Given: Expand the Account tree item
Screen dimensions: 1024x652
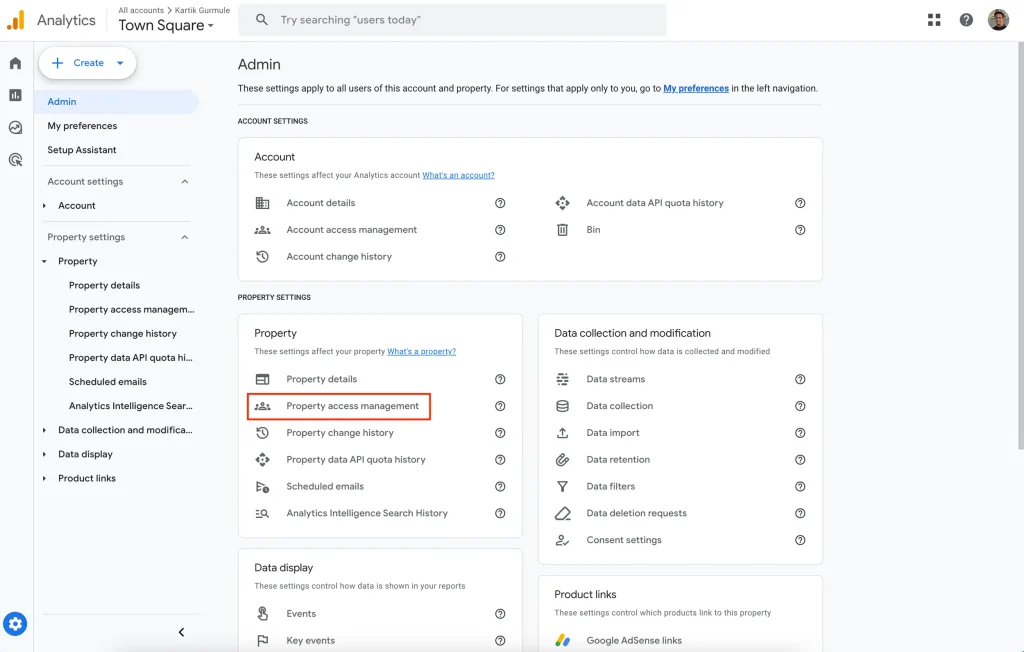Looking at the screenshot, I should coord(44,206).
